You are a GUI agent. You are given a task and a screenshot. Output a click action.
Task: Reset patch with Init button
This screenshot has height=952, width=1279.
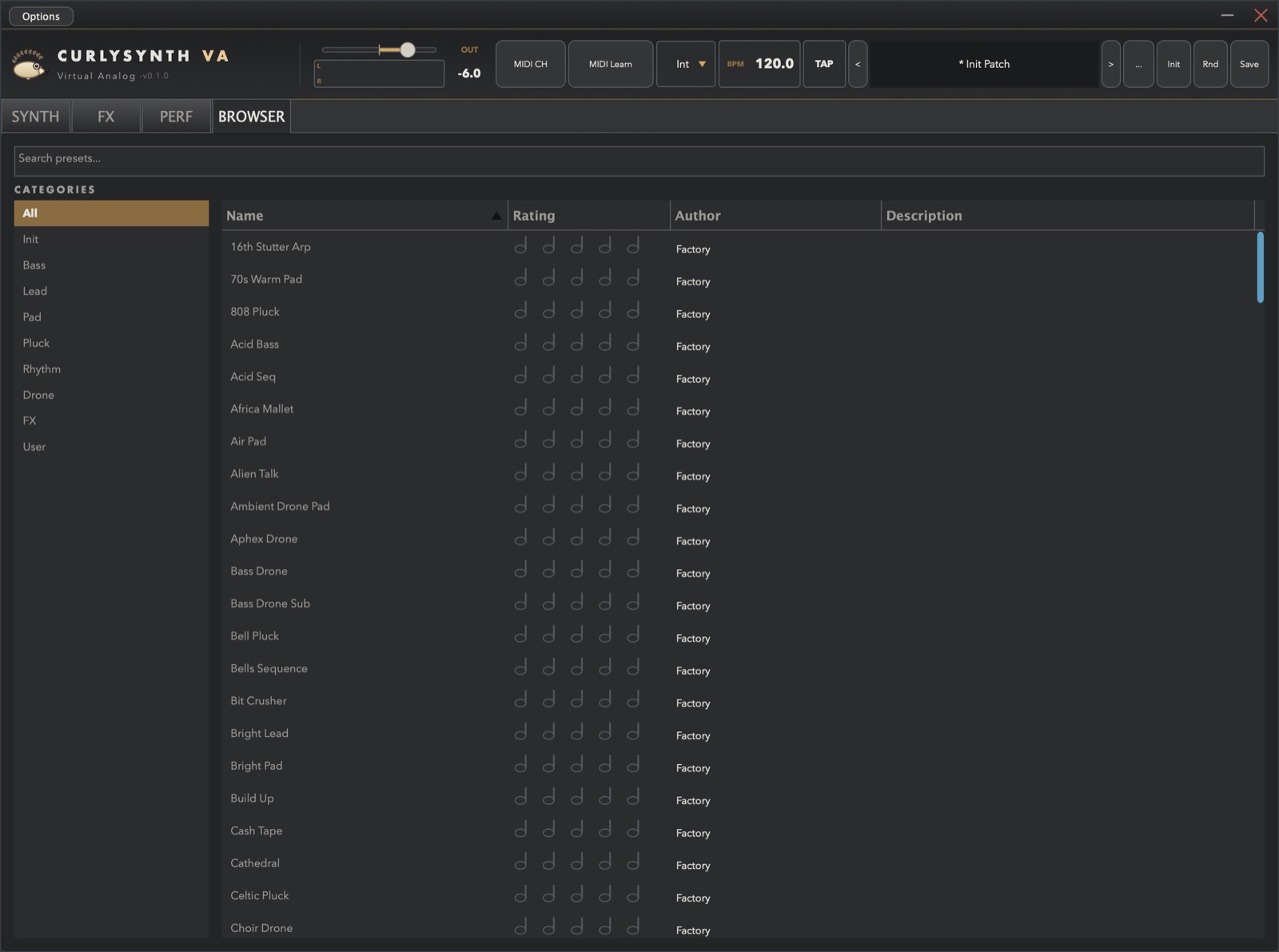coord(1173,64)
